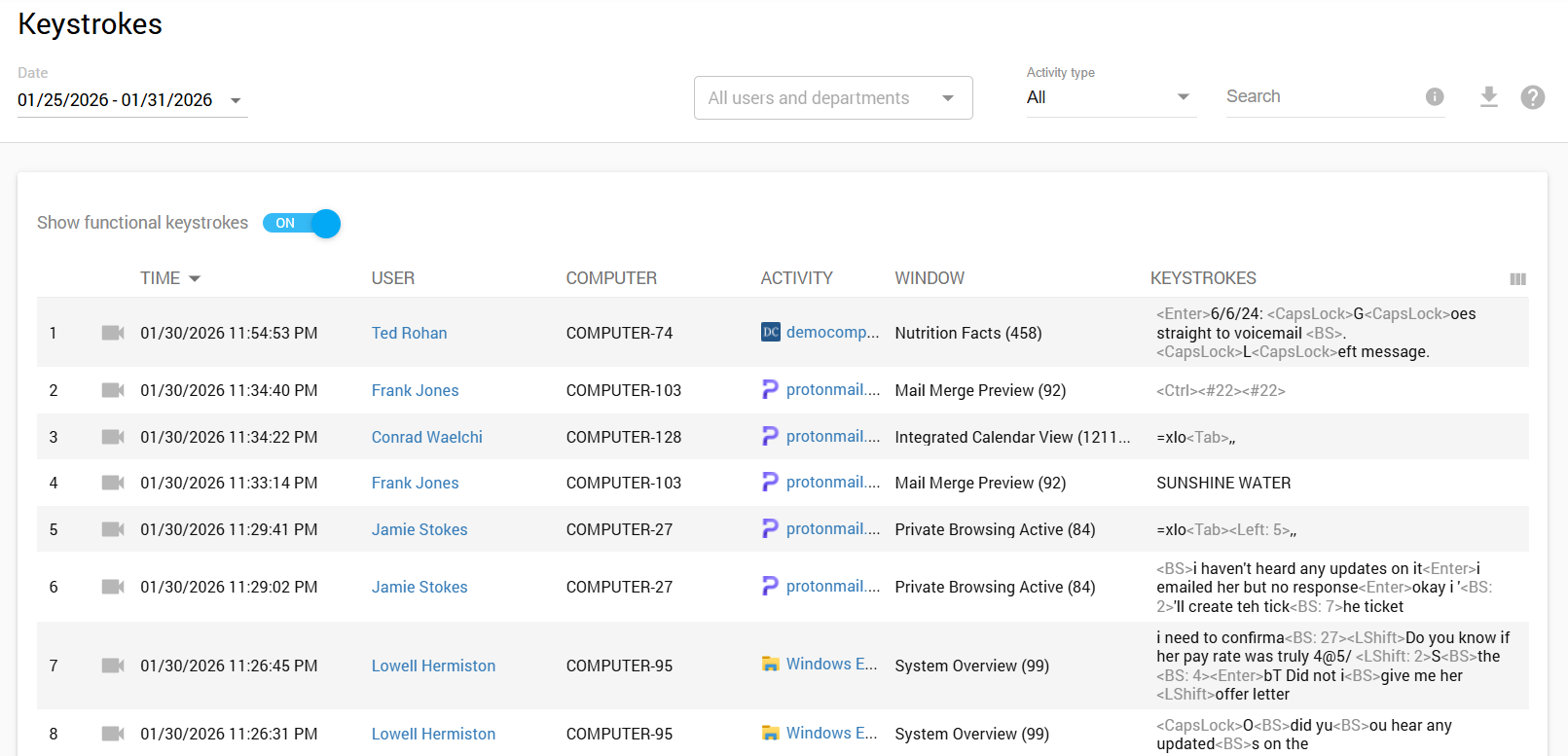Click the KEYSTROKES column header
1568x756 pixels.
1203,278
